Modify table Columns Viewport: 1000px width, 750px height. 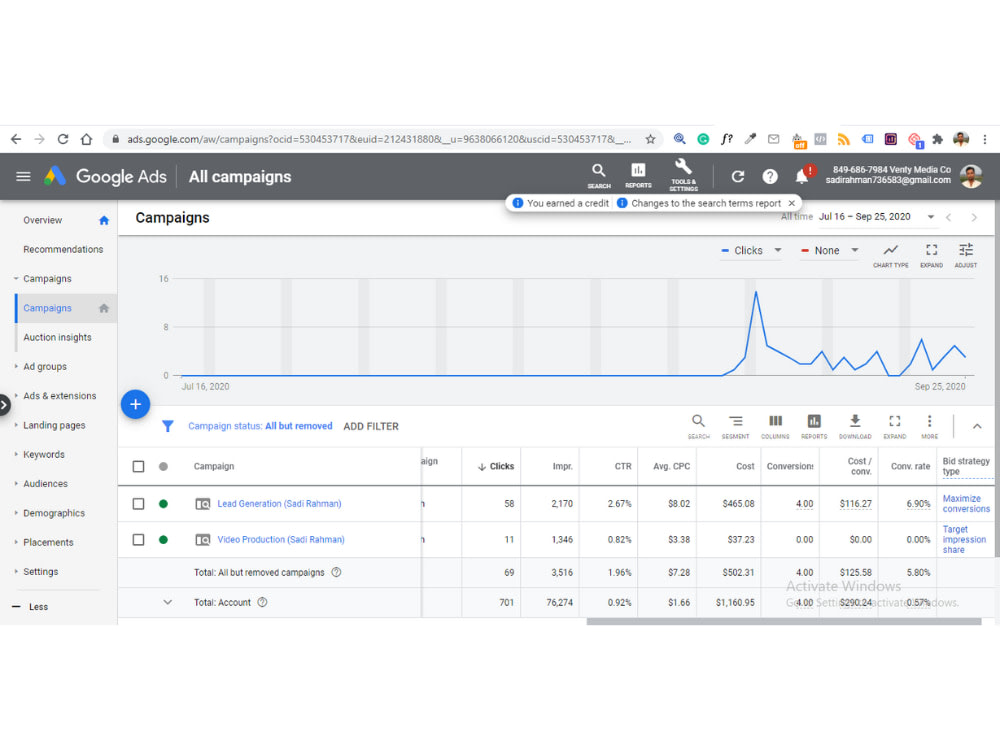[x=775, y=426]
